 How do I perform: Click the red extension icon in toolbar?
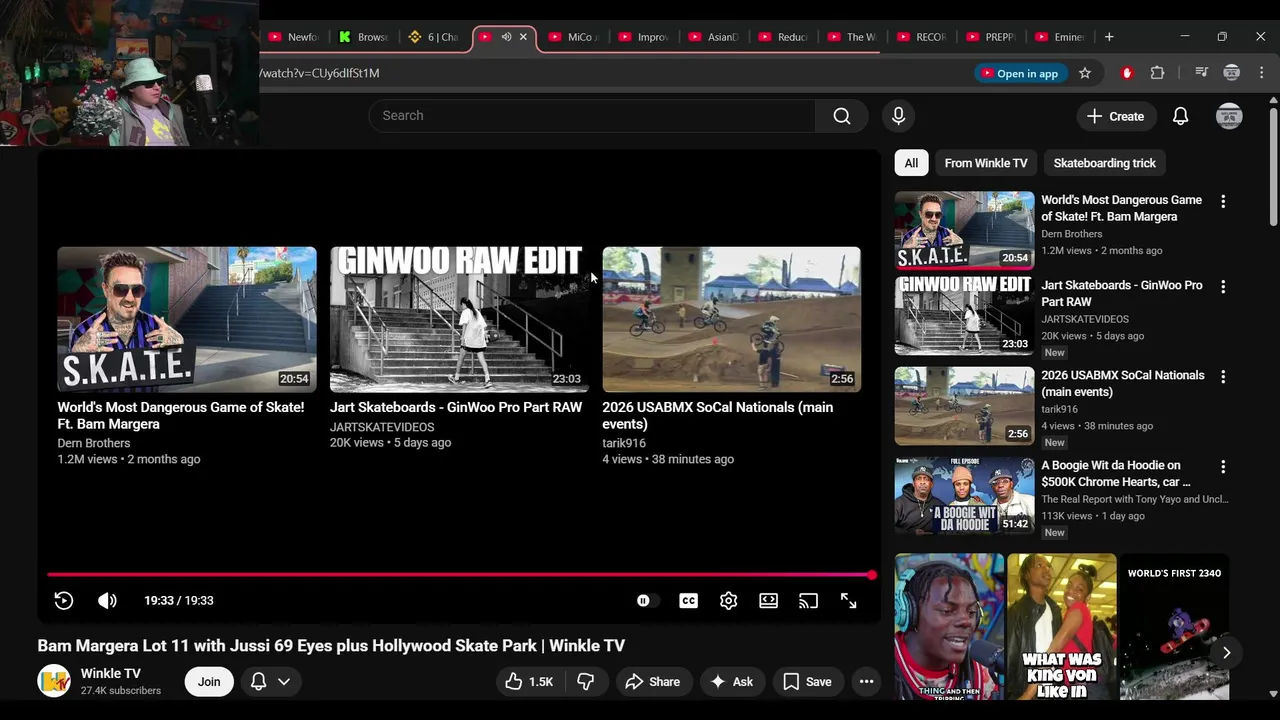[1127, 73]
